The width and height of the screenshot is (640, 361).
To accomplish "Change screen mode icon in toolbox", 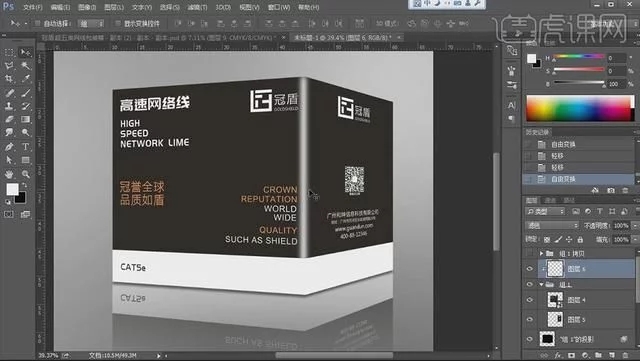I will tap(25, 214).
